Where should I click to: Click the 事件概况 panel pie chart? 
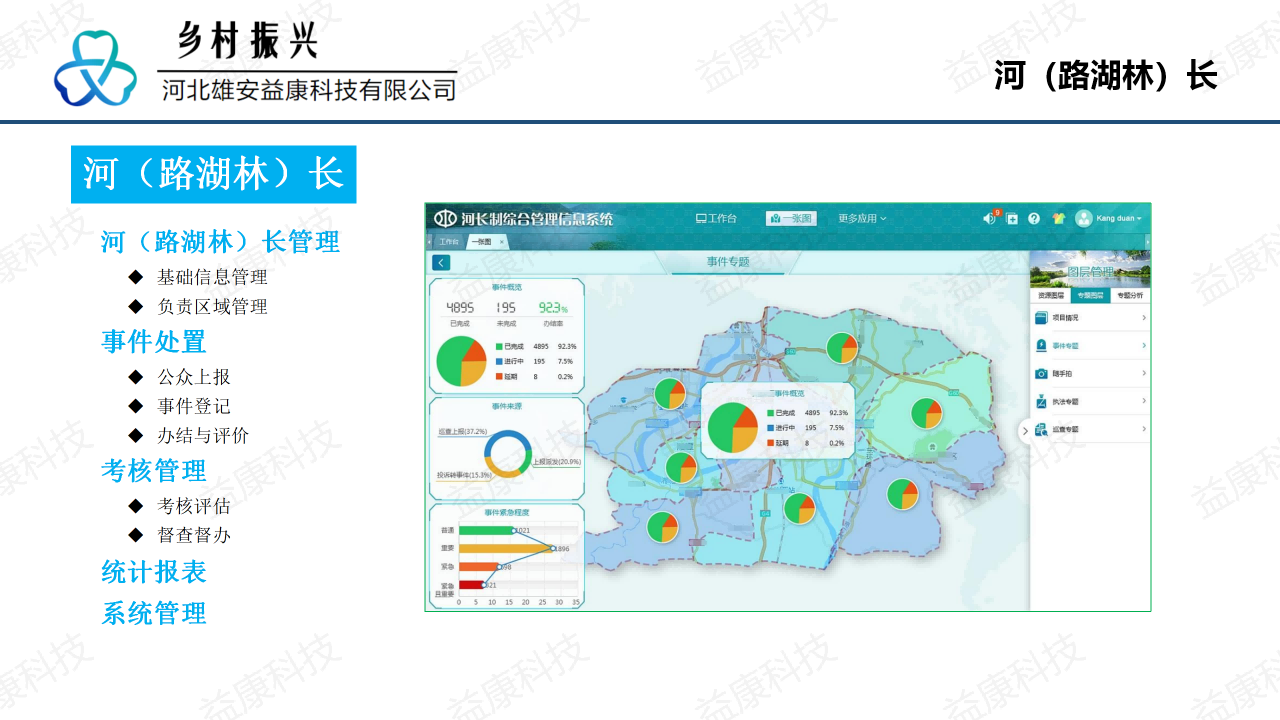point(461,361)
